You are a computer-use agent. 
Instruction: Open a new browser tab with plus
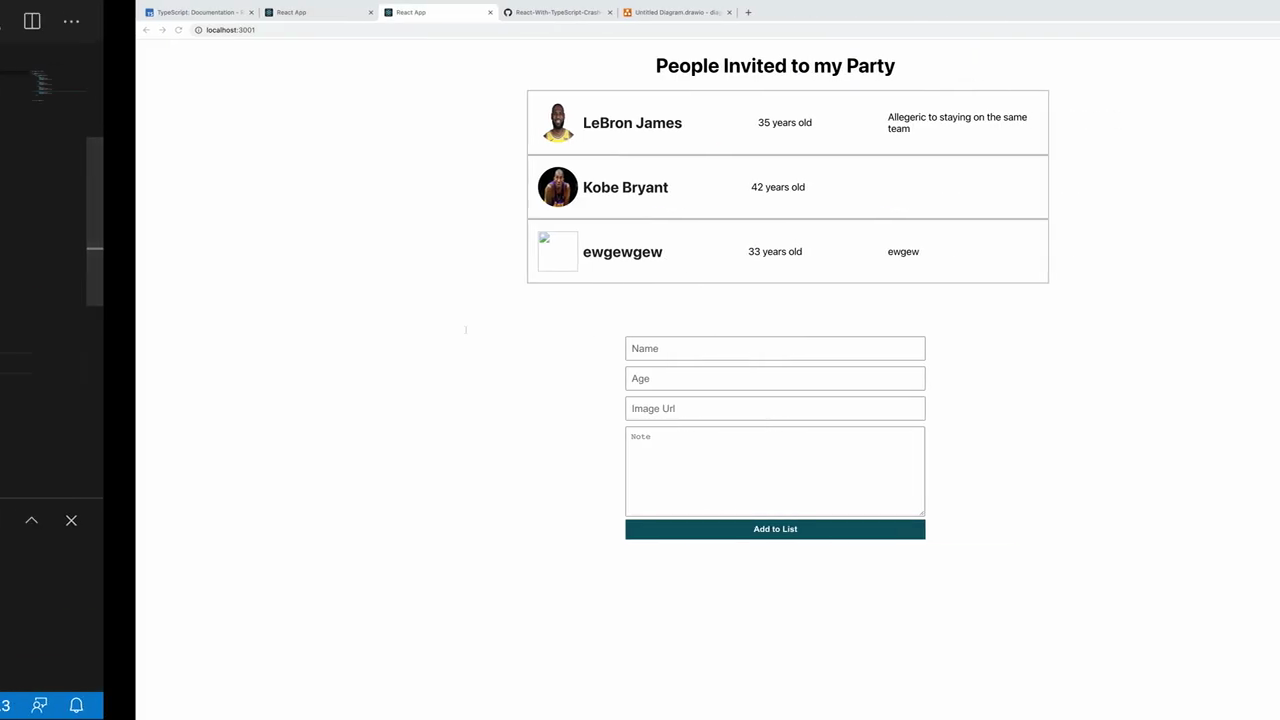pos(748,12)
